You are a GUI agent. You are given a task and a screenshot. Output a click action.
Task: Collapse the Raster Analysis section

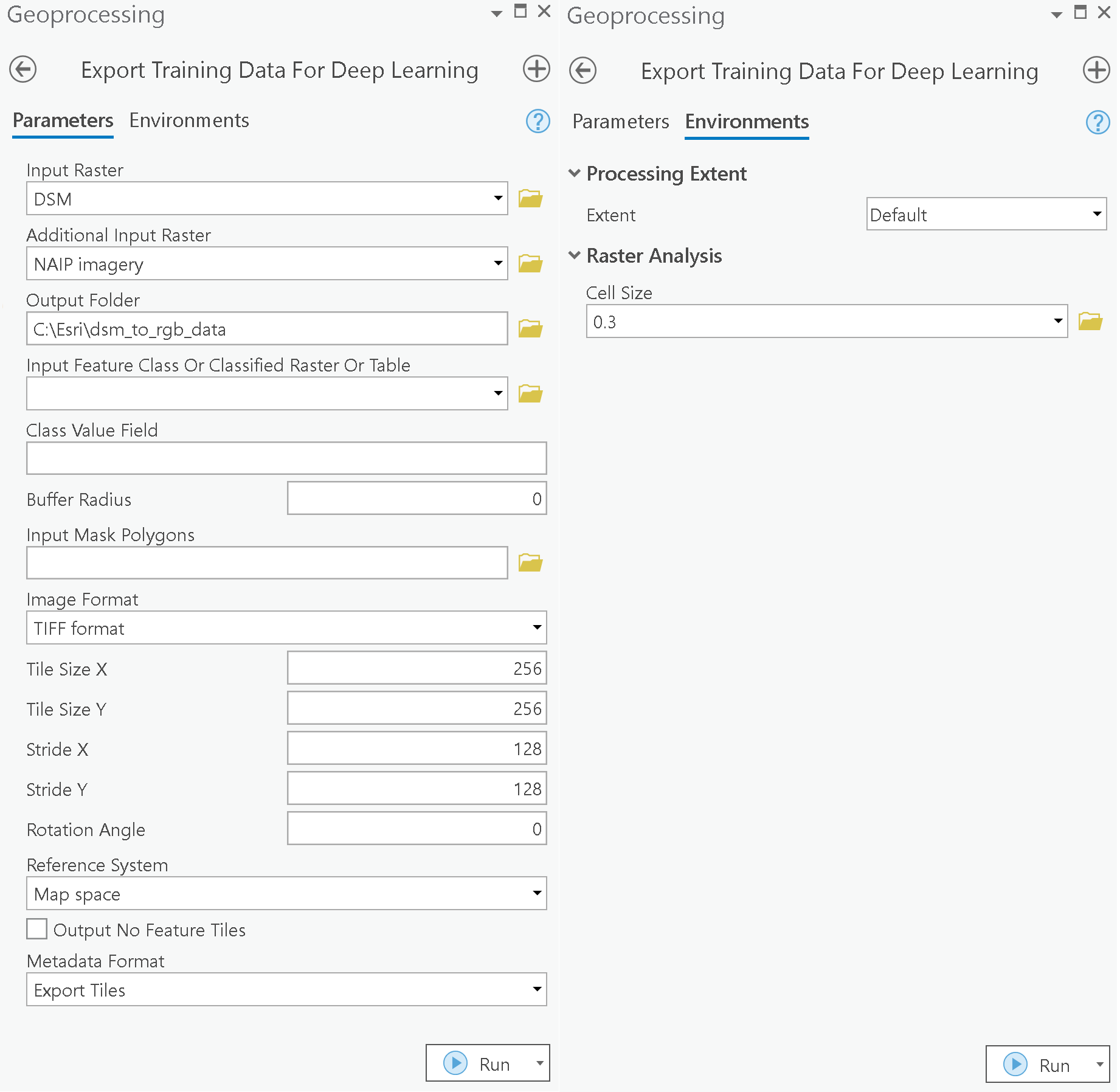(574, 256)
